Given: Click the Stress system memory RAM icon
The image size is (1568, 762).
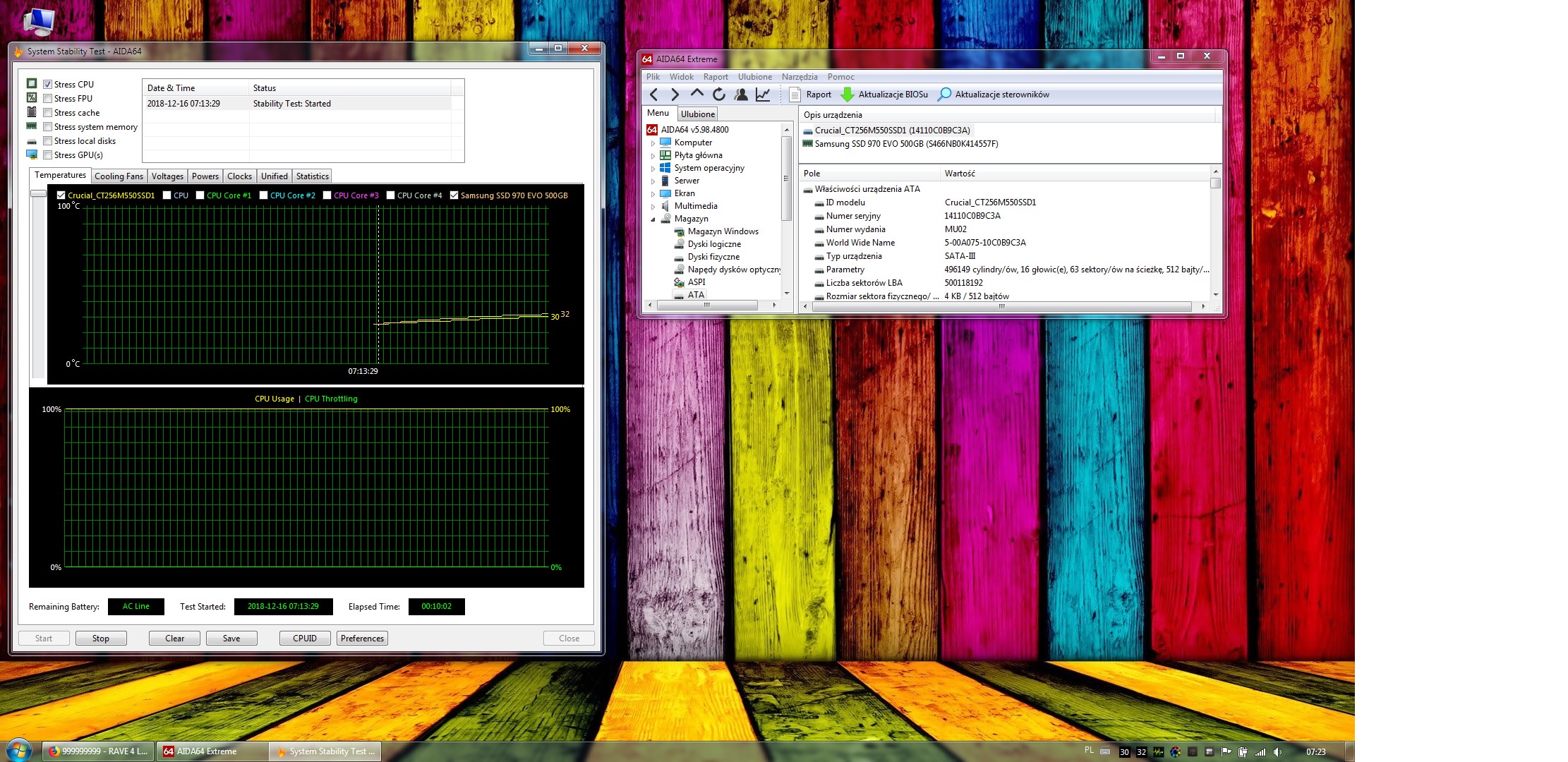Looking at the screenshot, I should pos(32,126).
